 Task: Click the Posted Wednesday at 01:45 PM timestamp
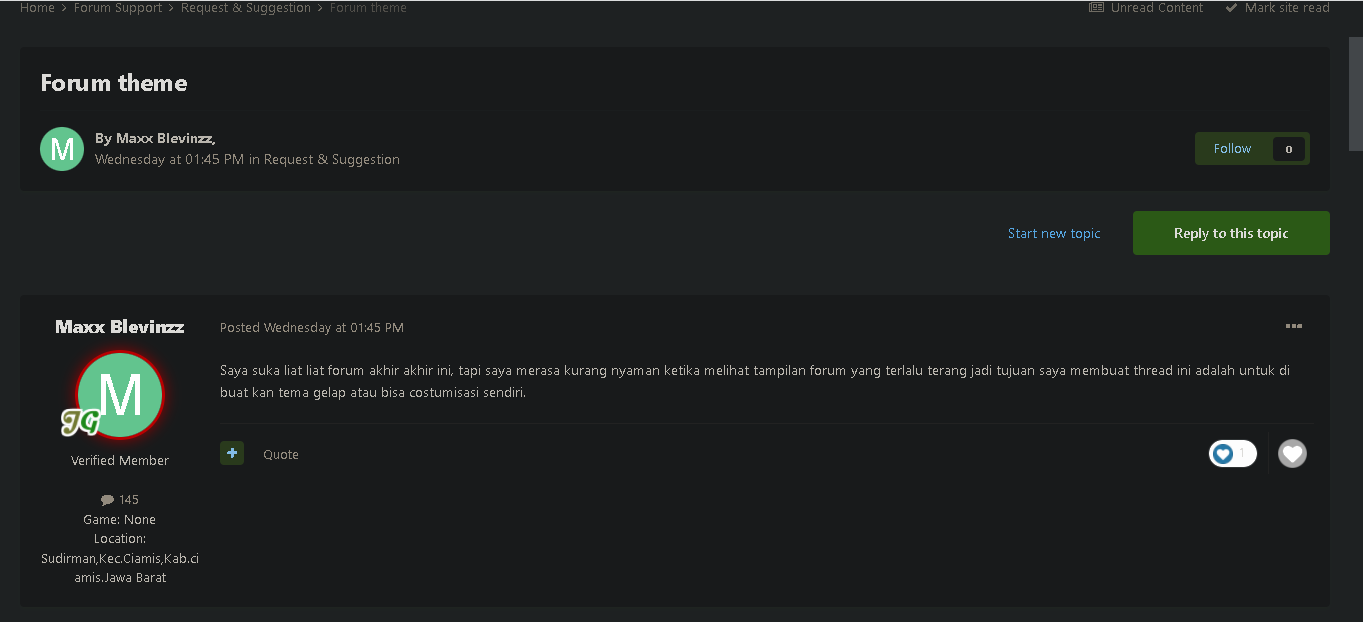click(x=312, y=327)
